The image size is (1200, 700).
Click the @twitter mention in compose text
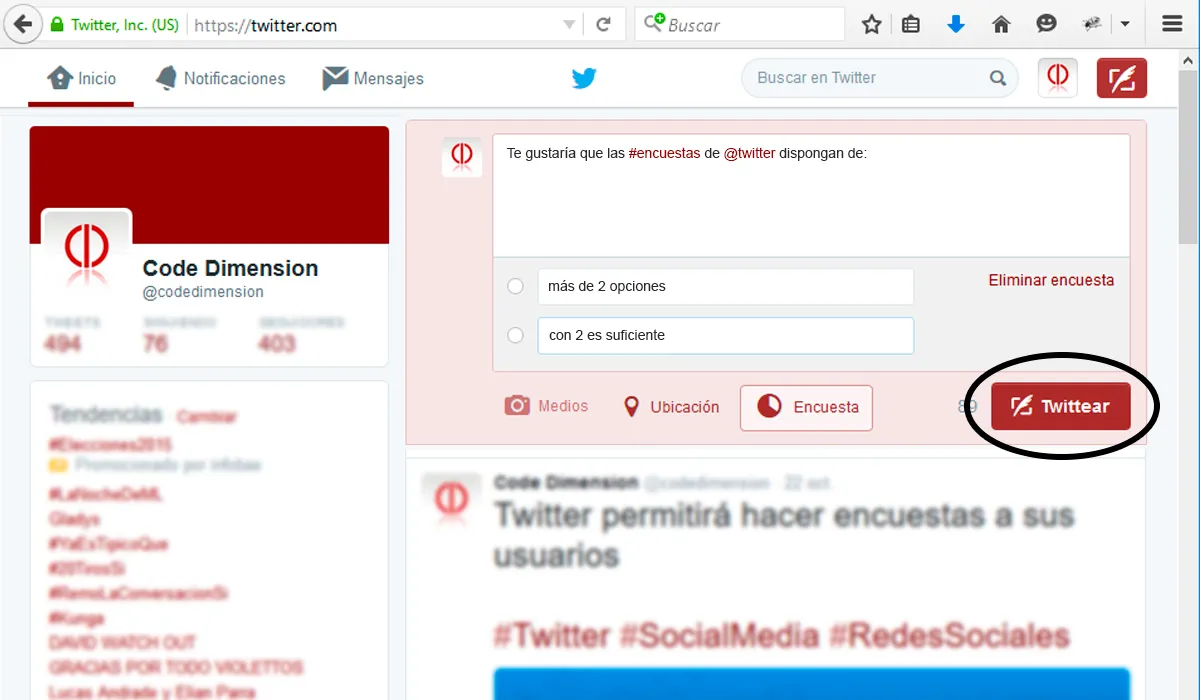point(749,154)
